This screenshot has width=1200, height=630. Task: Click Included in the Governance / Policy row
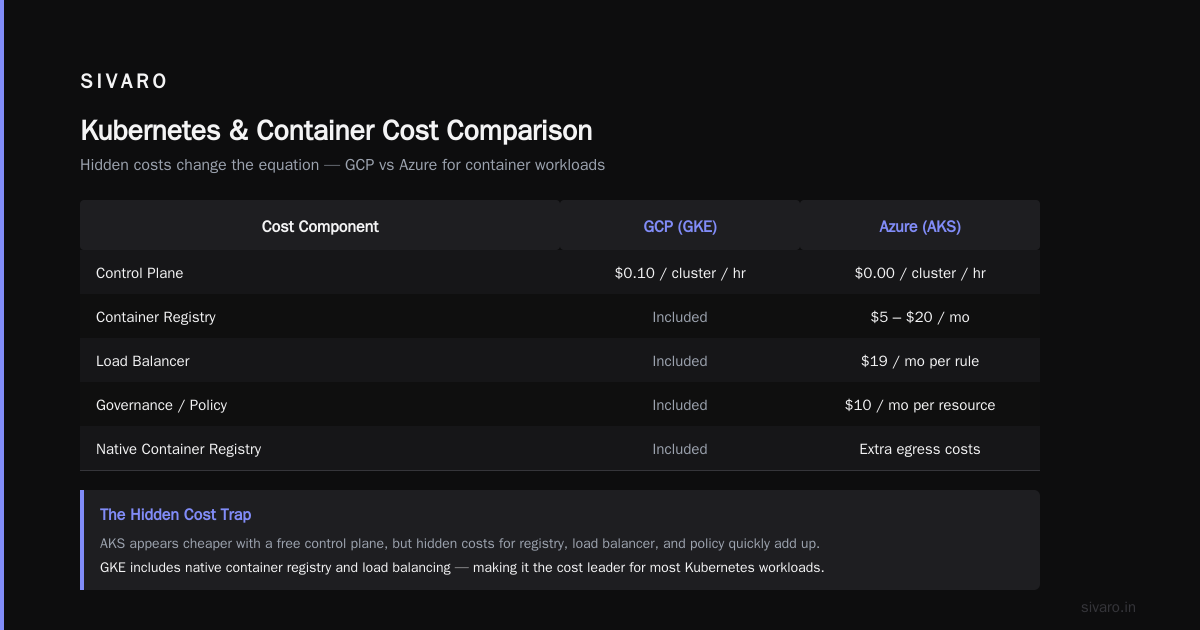pyautogui.click(x=680, y=405)
